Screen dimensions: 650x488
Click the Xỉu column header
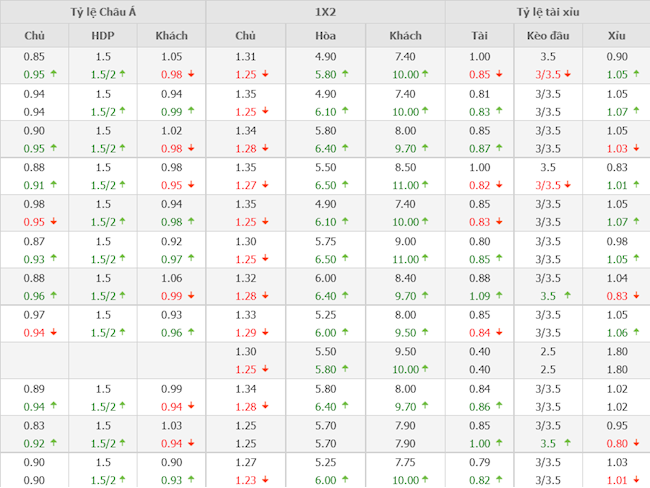point(617,36)
